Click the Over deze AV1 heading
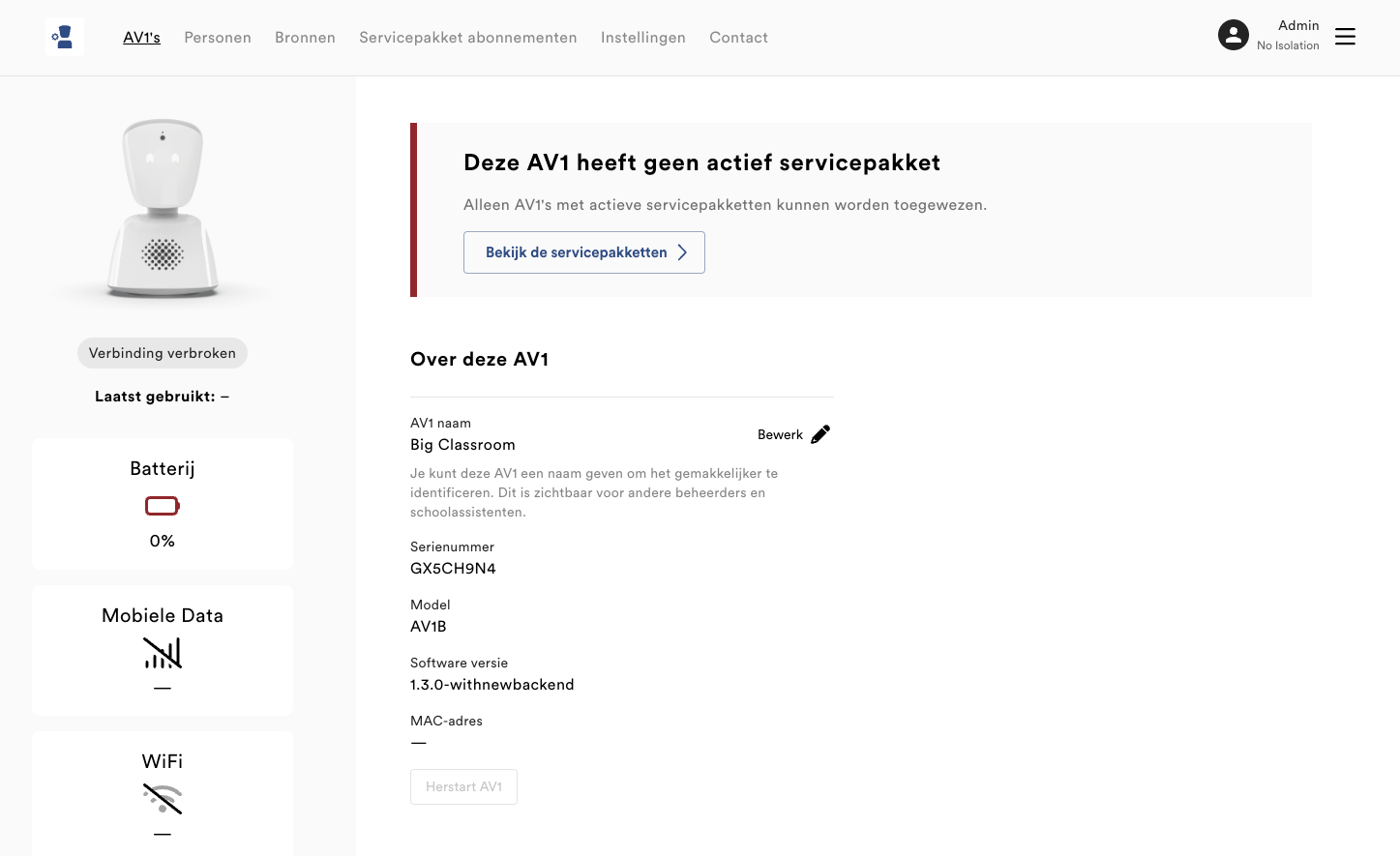1400x856 pixels. (480, 360)
